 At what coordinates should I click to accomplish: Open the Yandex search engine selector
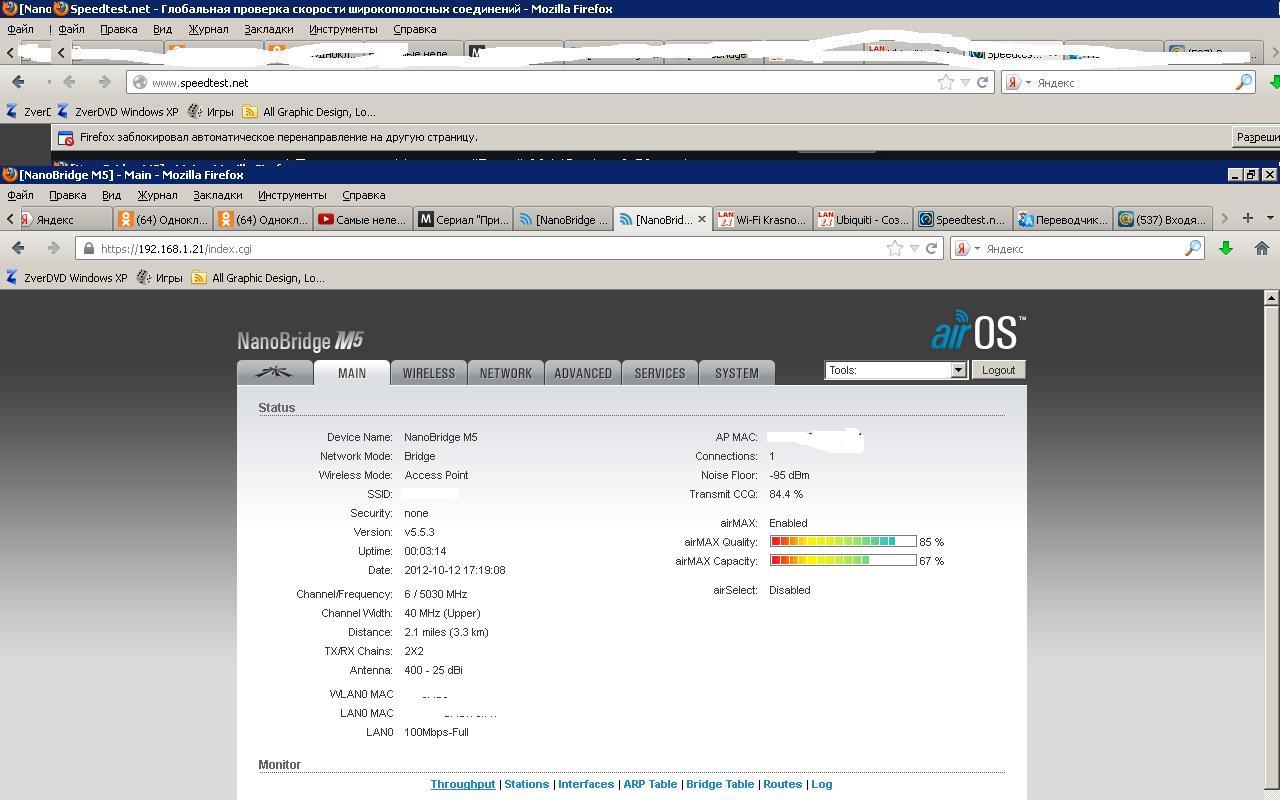pyautogui.click(x=966, y=248)
